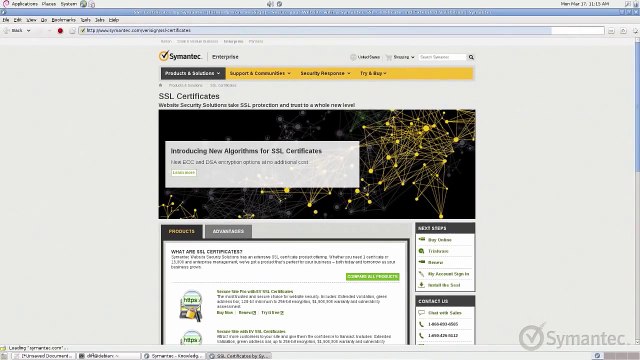Click the Install the Seal download icon
This screenshot has width=640, height=360.
click(x=422, y=285)
